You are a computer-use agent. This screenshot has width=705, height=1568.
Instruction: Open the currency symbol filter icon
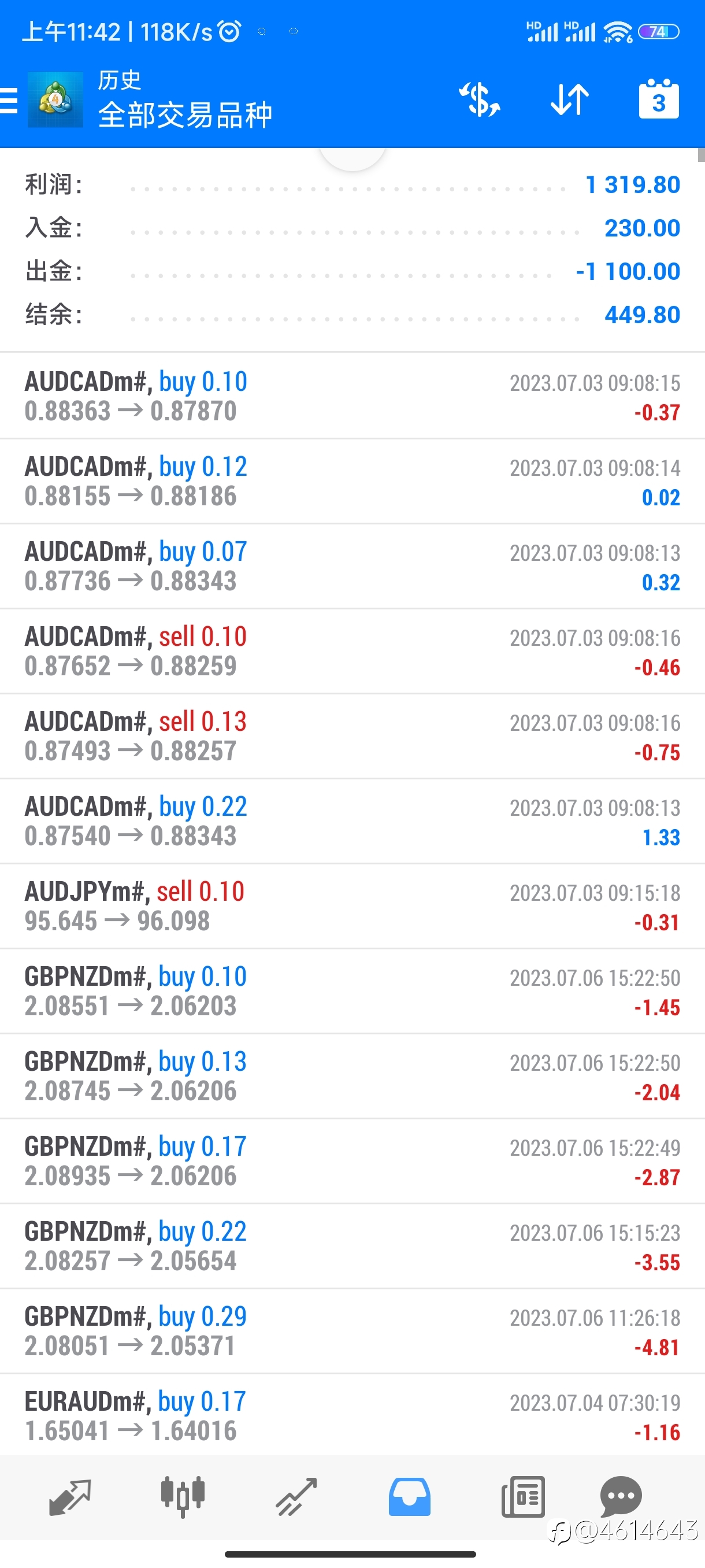pyautogui.click(x=479, y=99)
